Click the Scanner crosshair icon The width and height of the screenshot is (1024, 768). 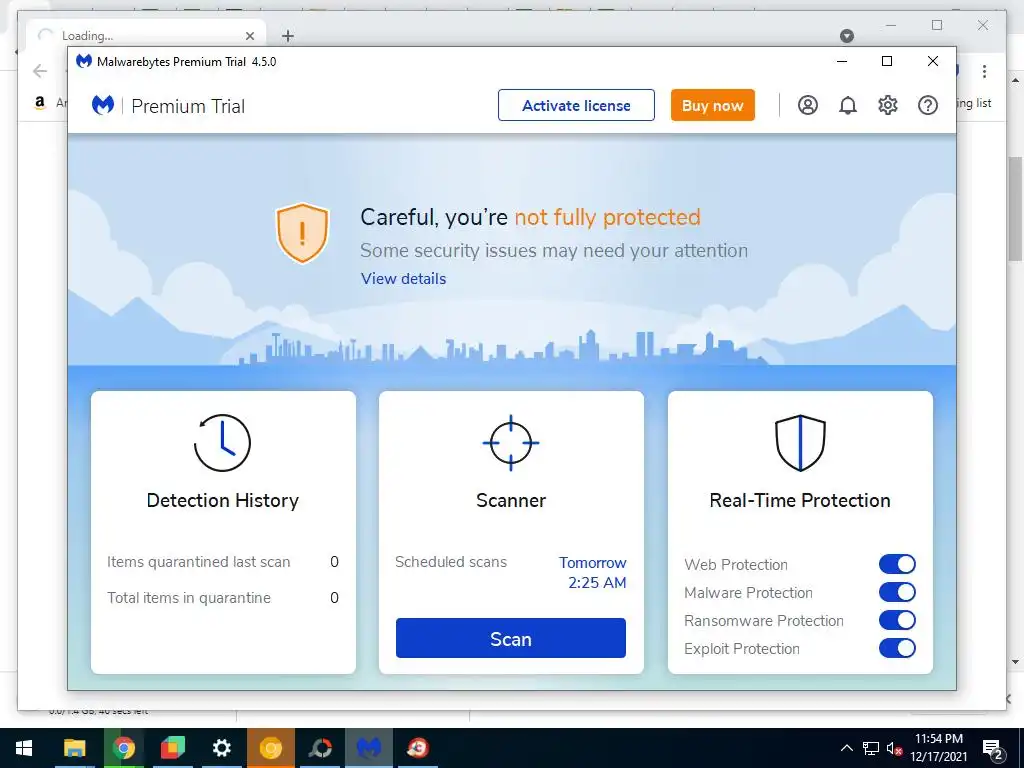coord(511,443)
